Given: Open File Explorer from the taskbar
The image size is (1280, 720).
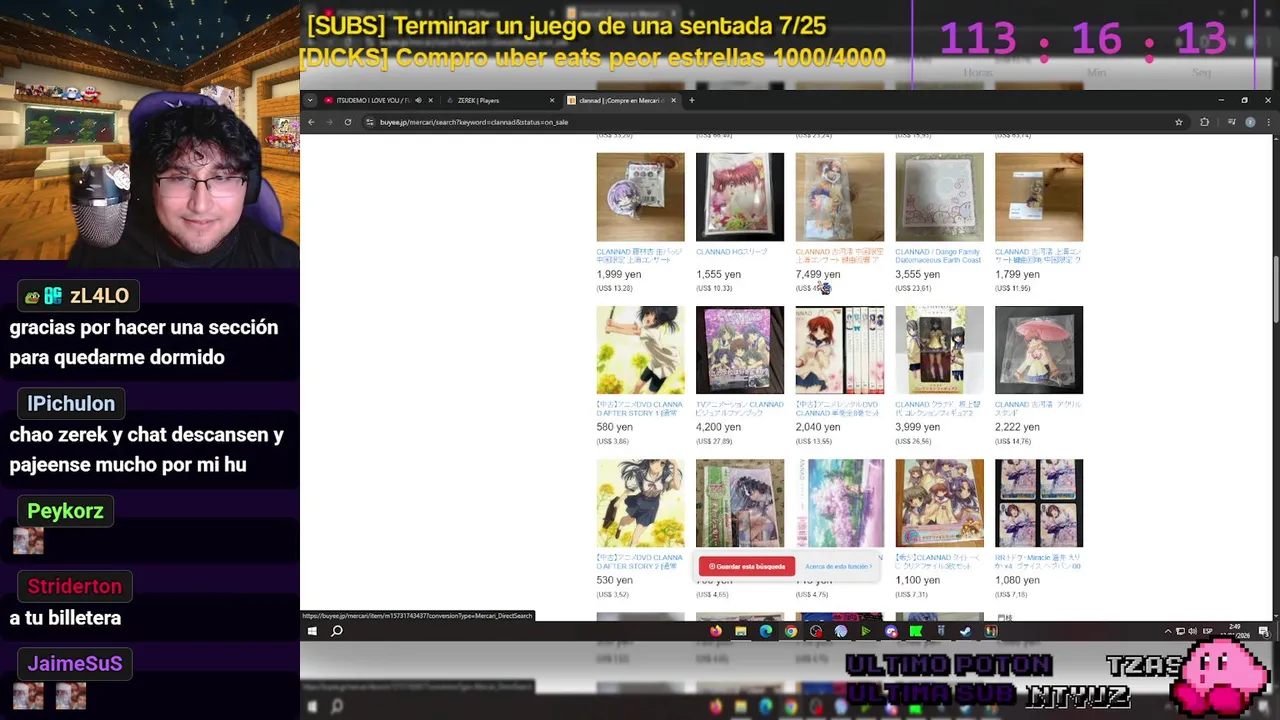Looking at the screenshot, I should [741, 631].
